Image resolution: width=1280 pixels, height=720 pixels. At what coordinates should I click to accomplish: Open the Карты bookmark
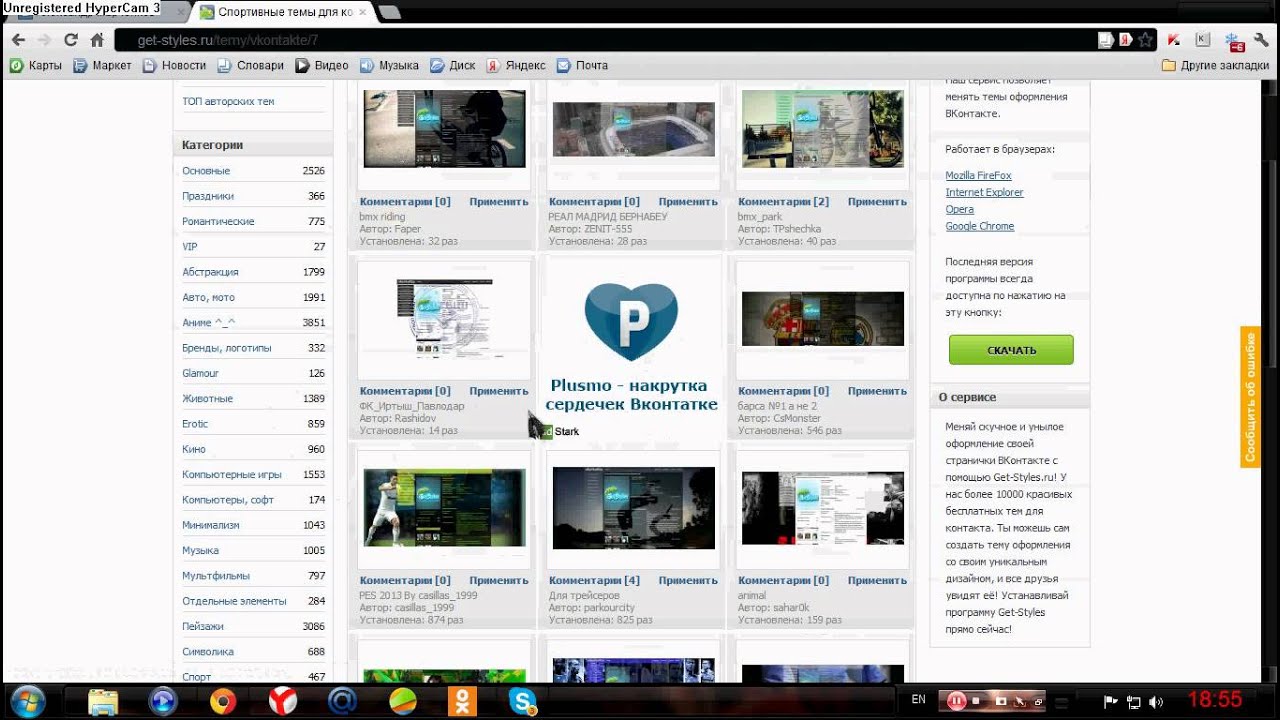pos(36,65)
